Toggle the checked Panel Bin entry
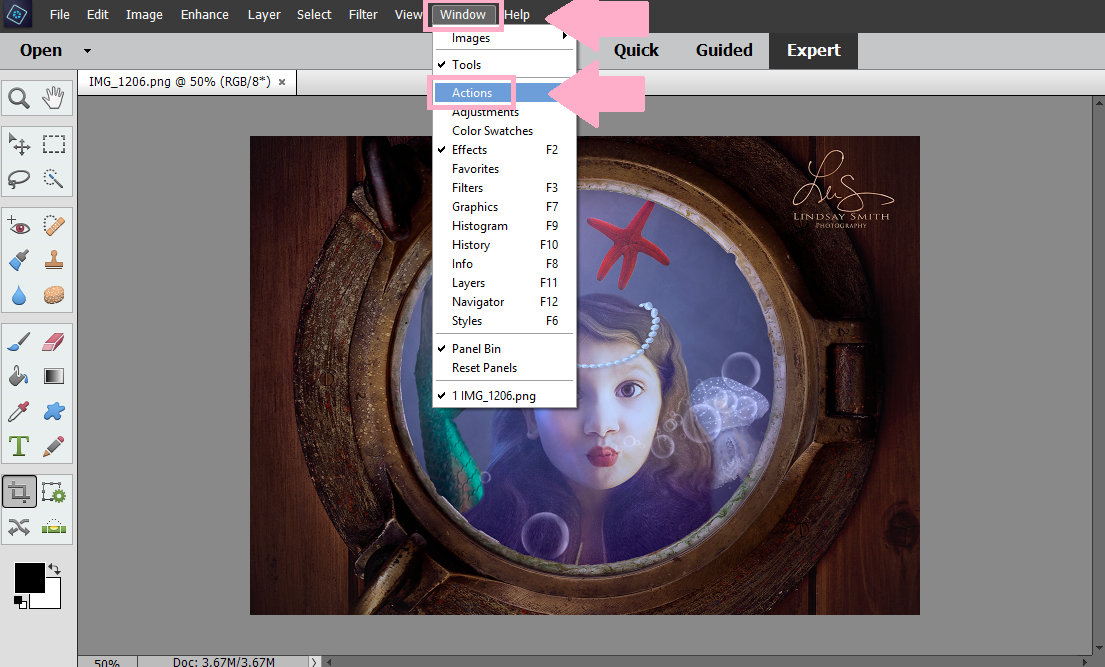 coord(505,349)
